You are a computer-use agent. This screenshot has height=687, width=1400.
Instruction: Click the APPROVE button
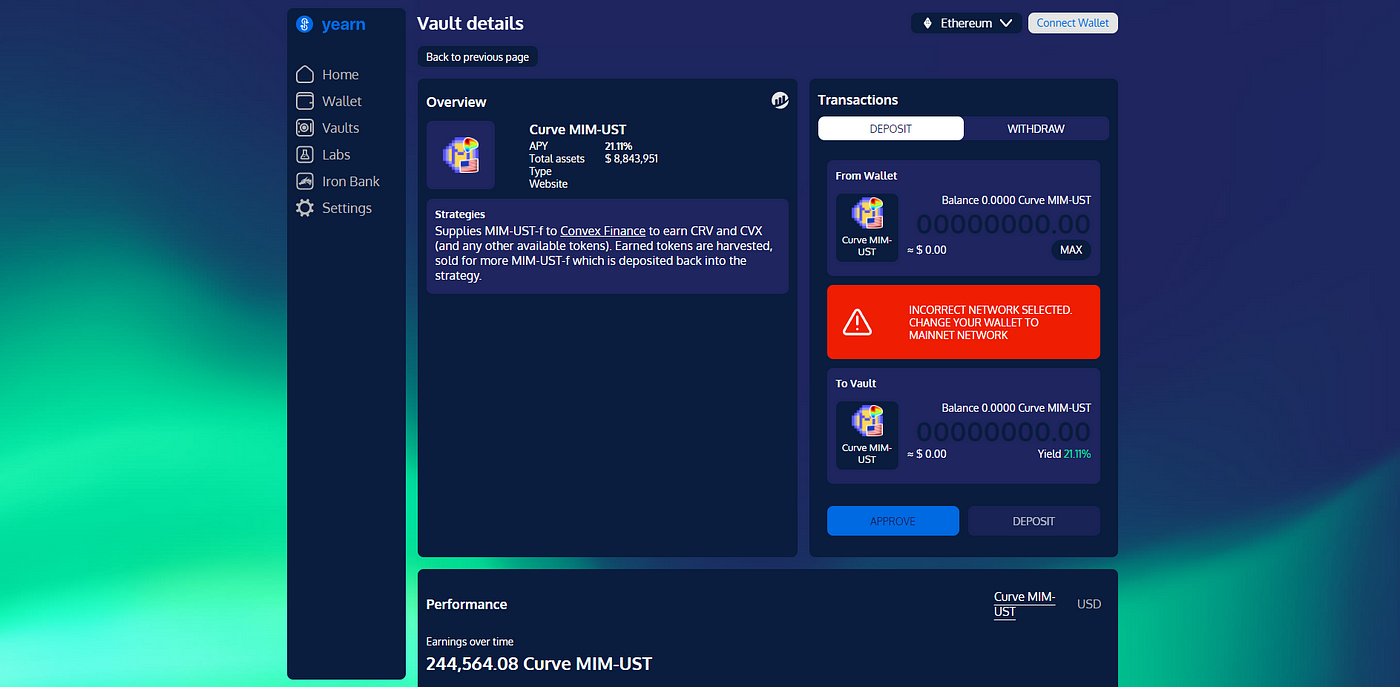tap(893, 521)
